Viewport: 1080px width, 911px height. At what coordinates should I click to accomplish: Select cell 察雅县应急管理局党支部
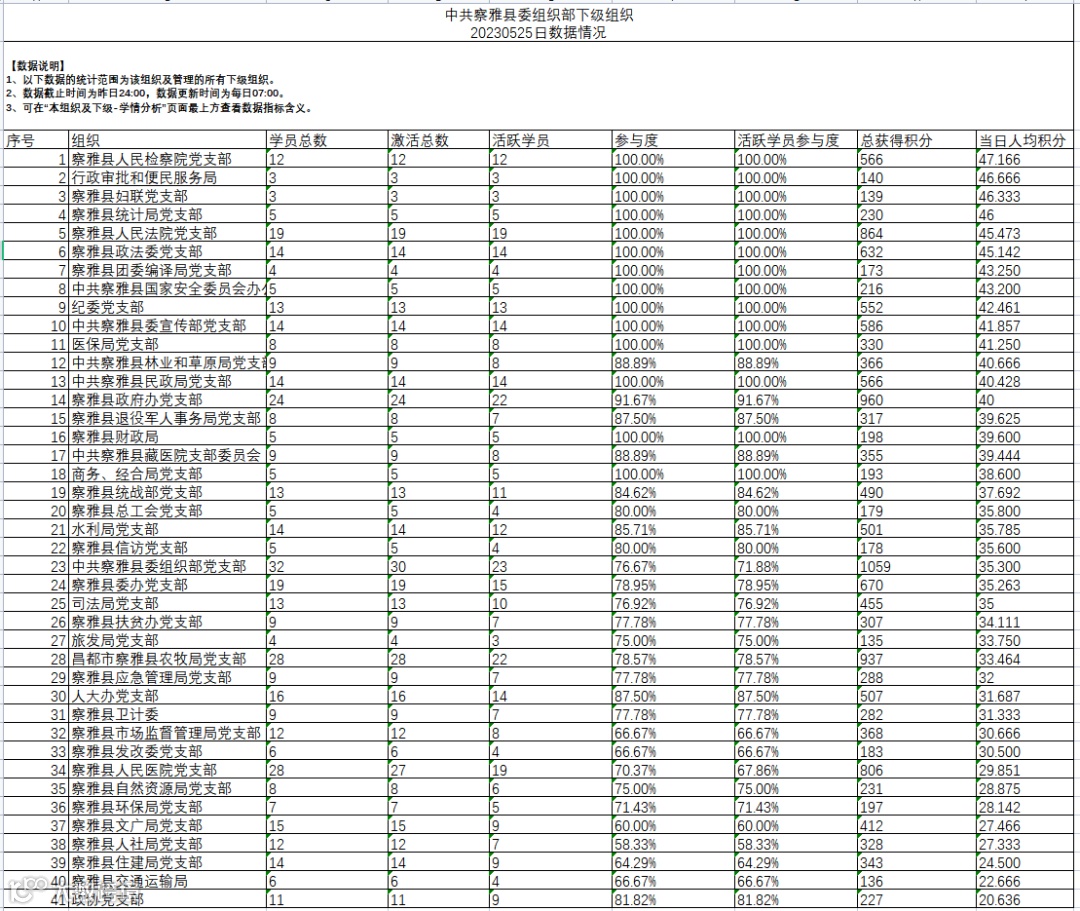pyautogui.click(x=167, y=678)
